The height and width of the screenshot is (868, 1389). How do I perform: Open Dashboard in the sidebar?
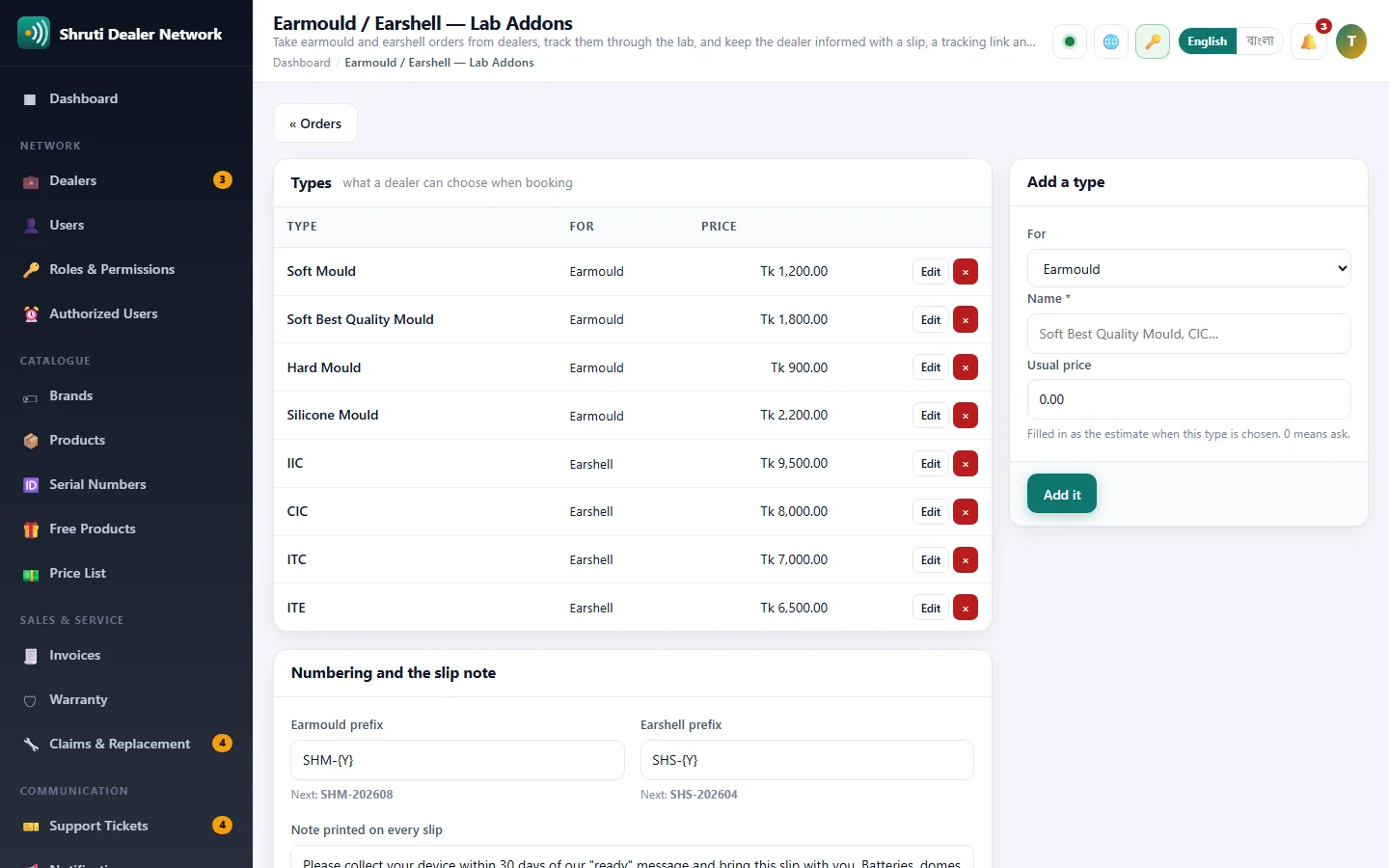(126, 99)
